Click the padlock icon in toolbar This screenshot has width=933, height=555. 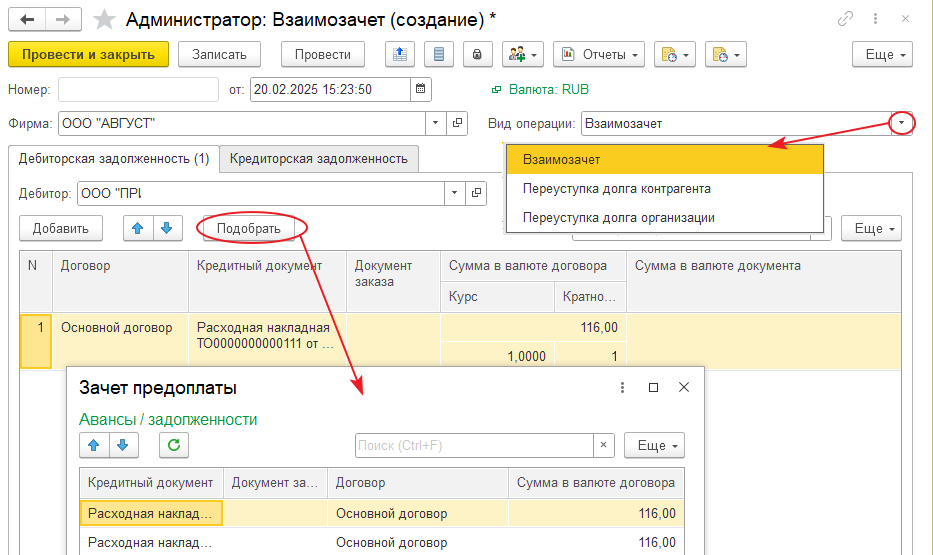click(x=479, y=54)
